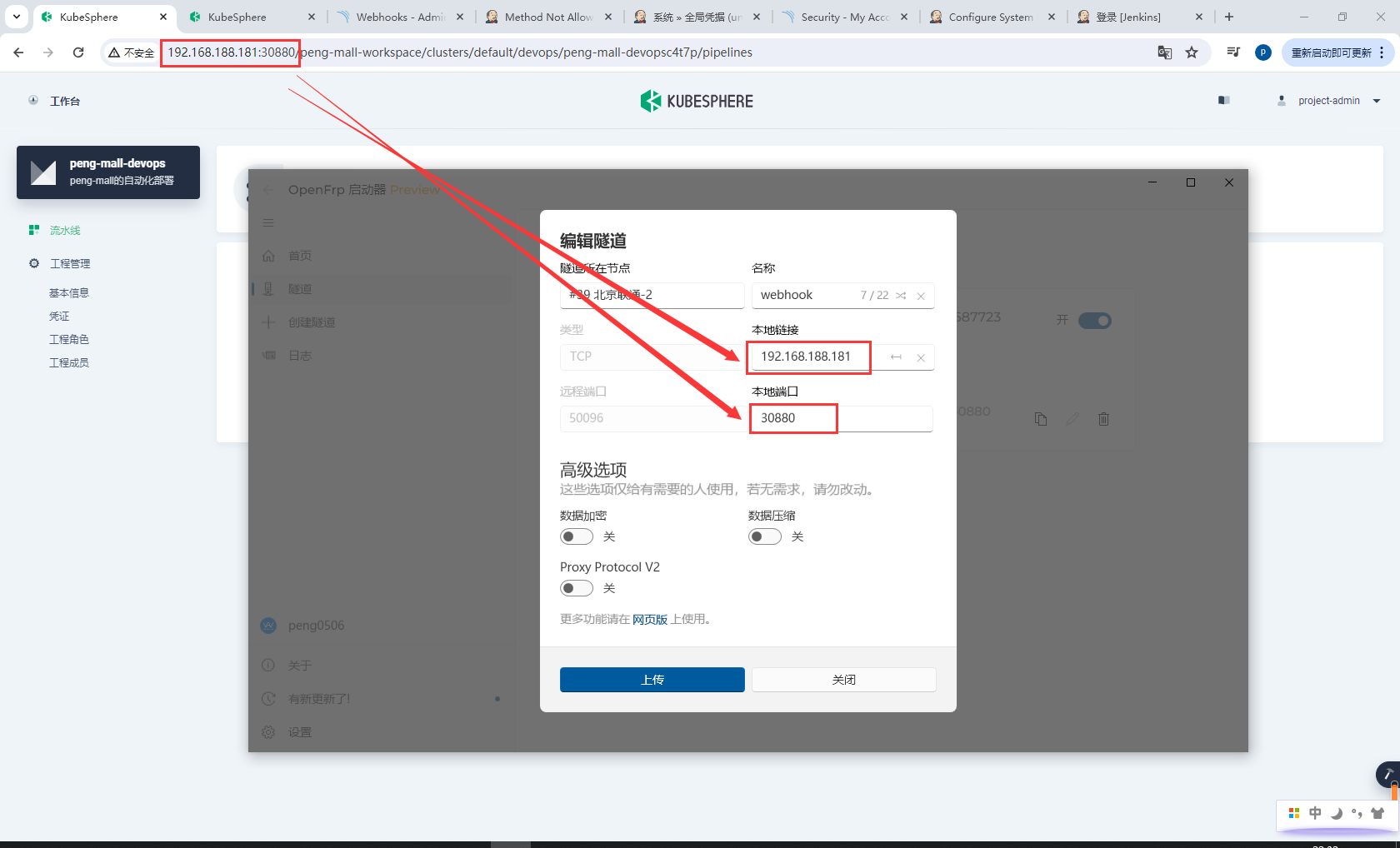Click the KubeSphere logo in header
The width and height of the screenshot is (1400, 848).
click(x=697, y=102)
